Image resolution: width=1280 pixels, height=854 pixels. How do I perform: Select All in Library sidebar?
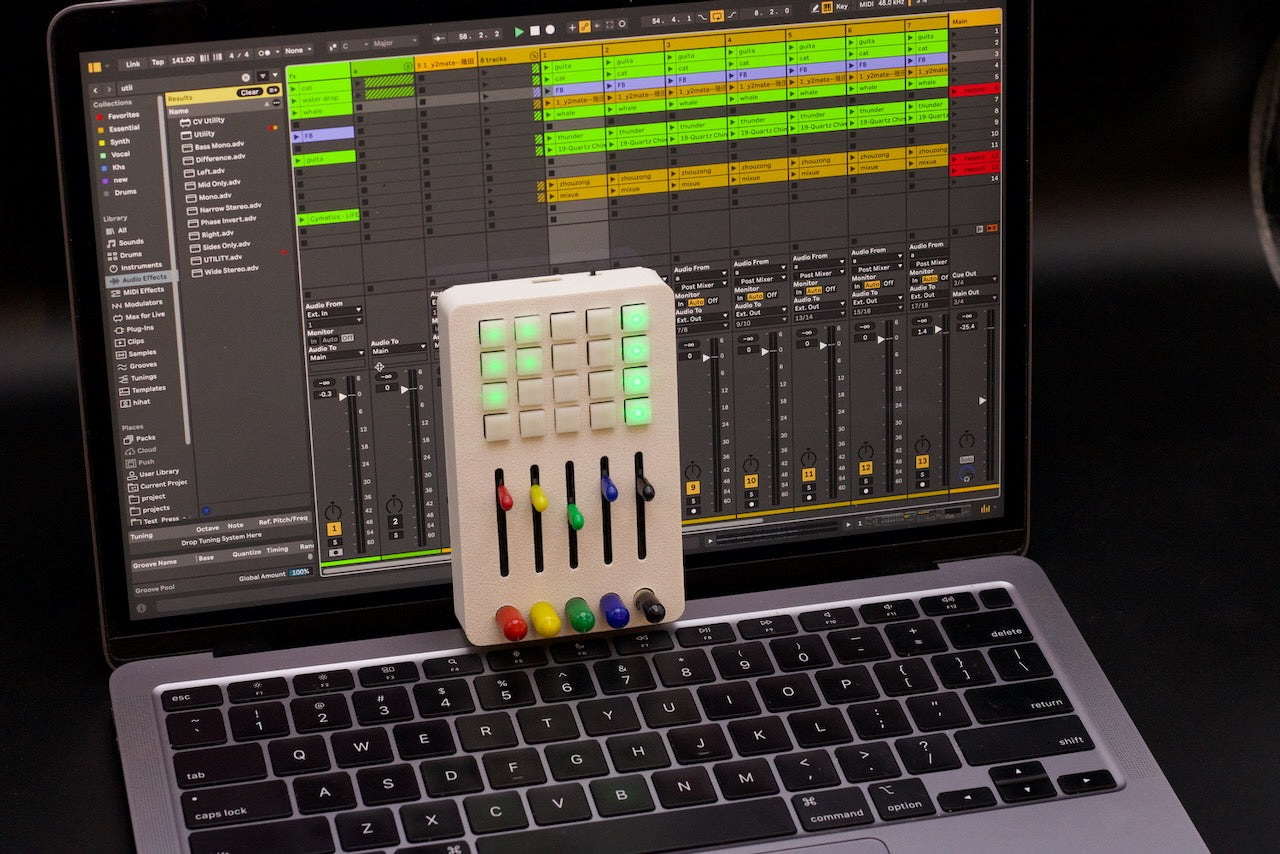[117, 230]
